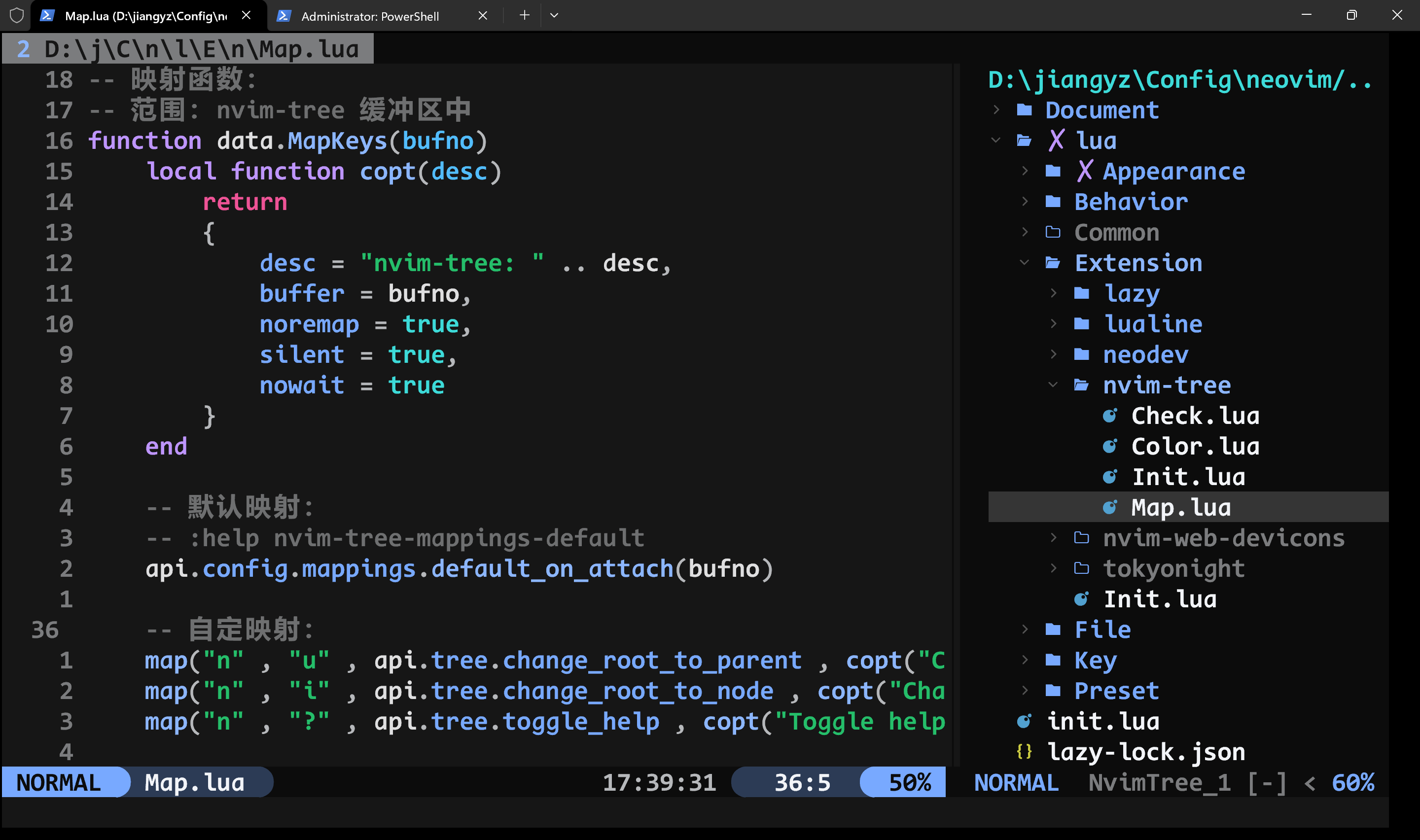Place cursor on api.config.mappings.default_on_attach line

pyautogui.click(x=459, y=568)
